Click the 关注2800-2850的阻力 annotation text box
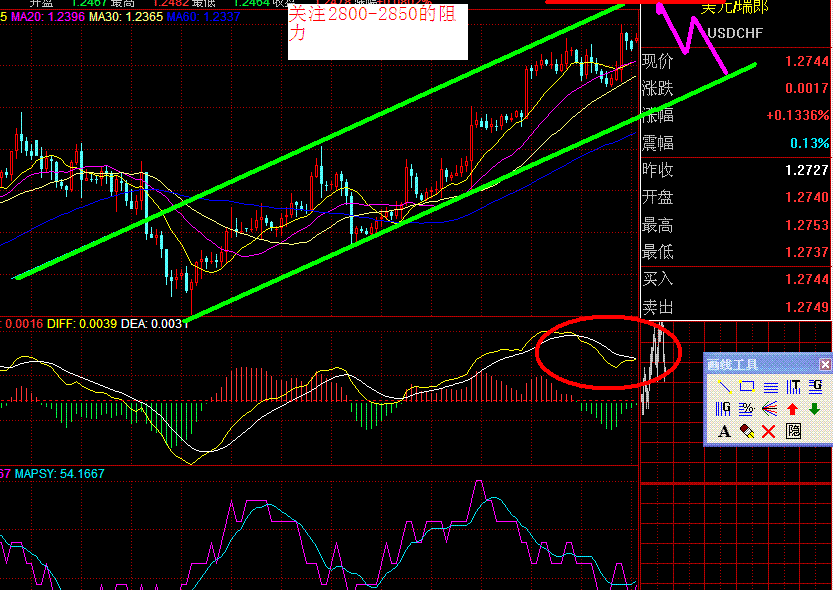The height and width of the screenshot is (590, 833). [378, 31]
